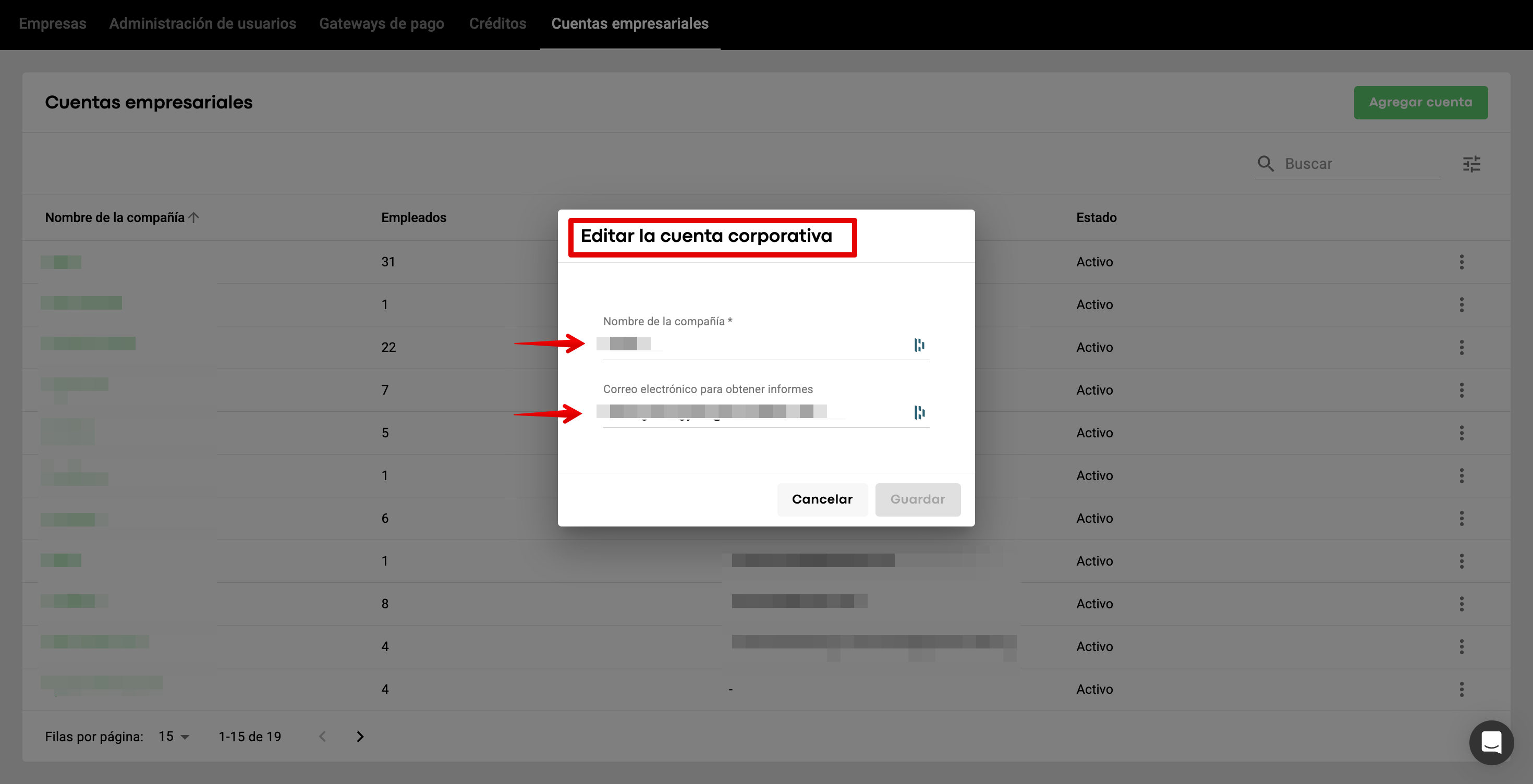The image size is (1533, 784).
Task: Expand the rows per page dropdown
Action: point(174,737)
